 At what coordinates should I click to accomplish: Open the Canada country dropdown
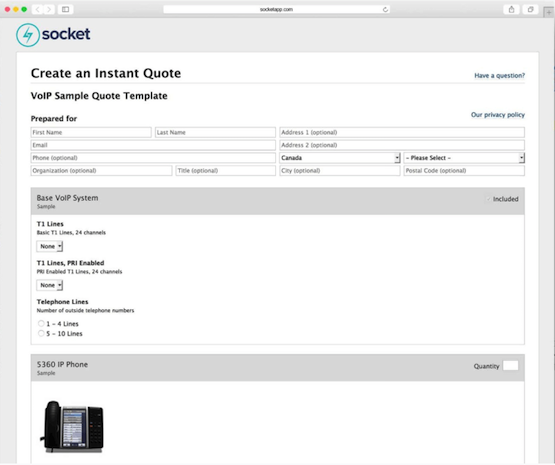pos(340,158)
